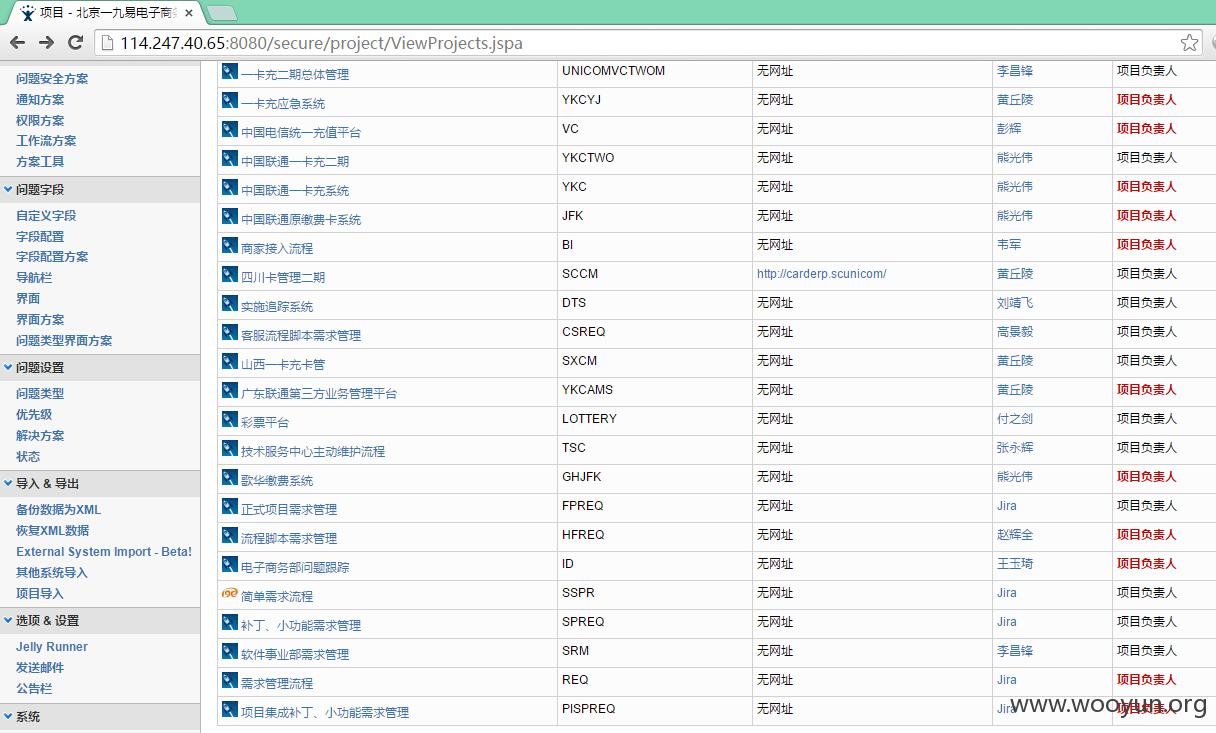This screenshot has height=733, width=1216.
Task: Open user 刘靖飞 in the DTS row
Action: tap(1015, 303)
